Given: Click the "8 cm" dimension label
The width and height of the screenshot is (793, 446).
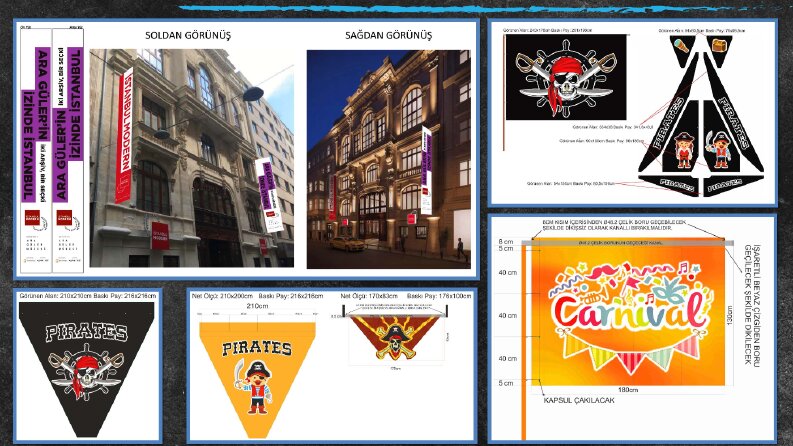Looking at the screenshot, I should [x=506, y=242].
